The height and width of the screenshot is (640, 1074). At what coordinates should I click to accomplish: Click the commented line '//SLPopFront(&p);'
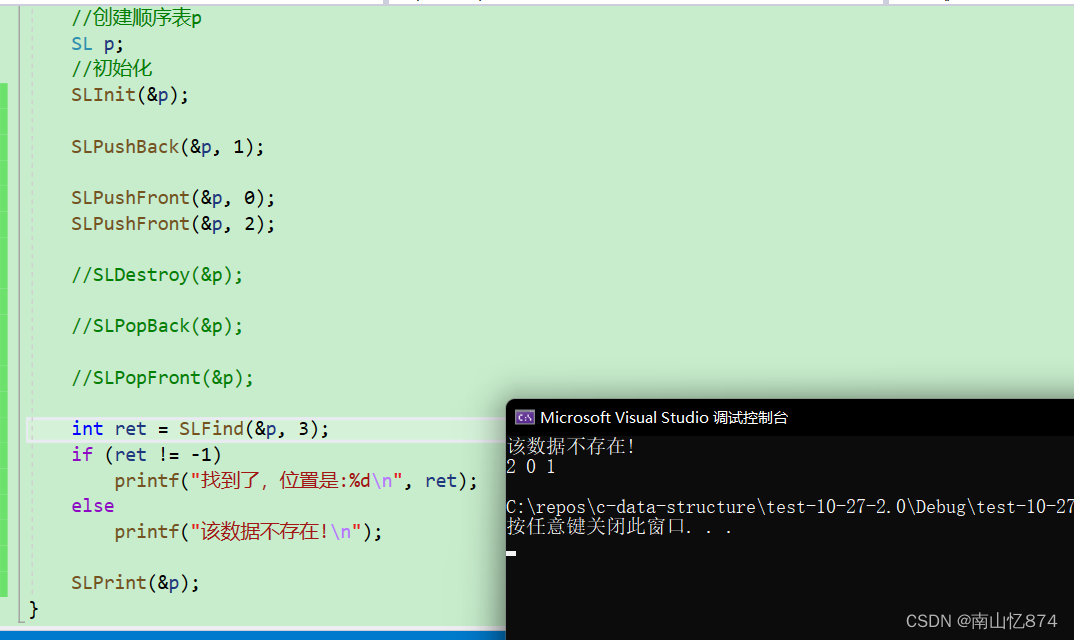[162, 378]
